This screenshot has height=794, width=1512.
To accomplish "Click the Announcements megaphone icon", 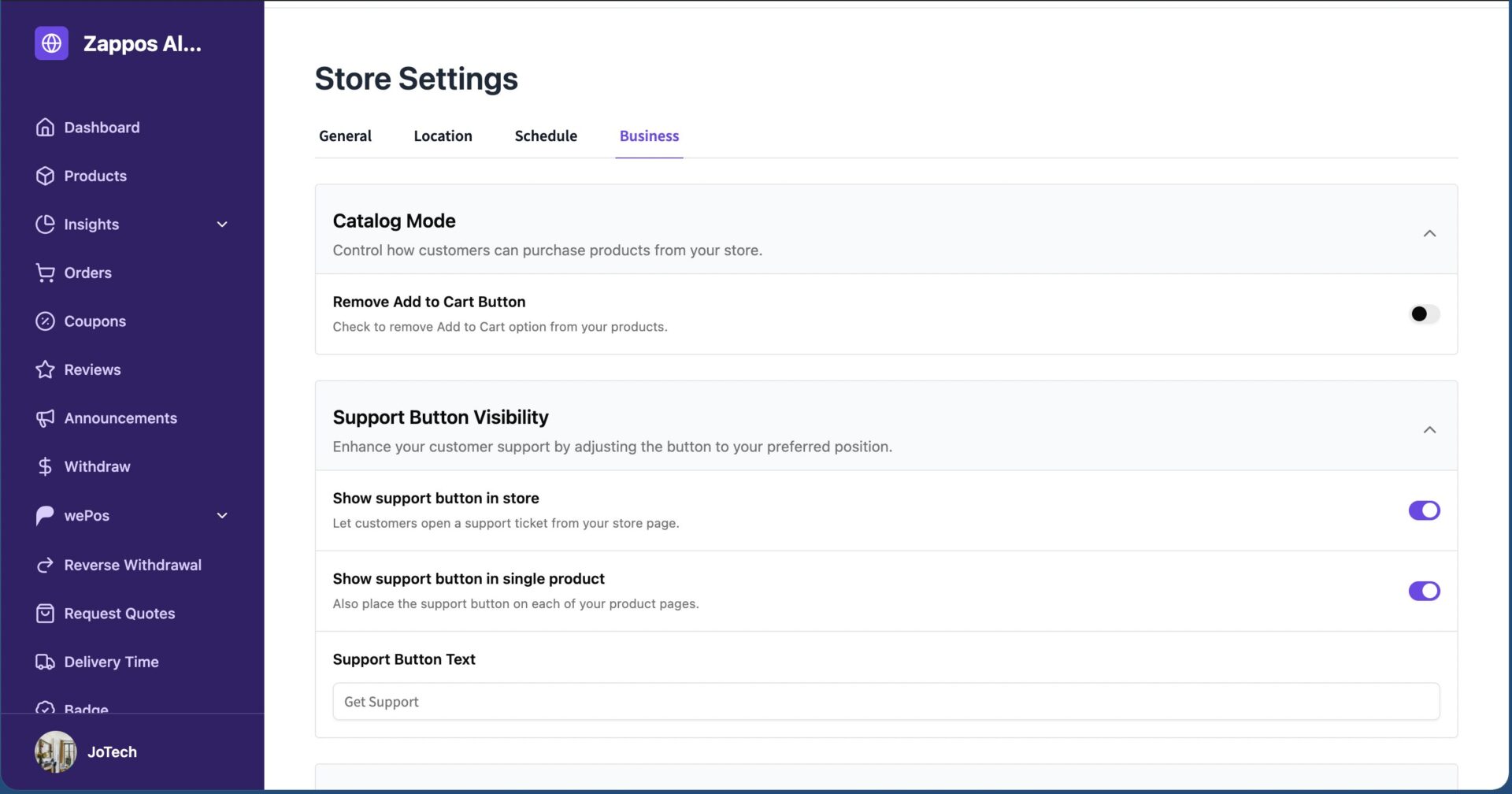I will coord(45,418).
